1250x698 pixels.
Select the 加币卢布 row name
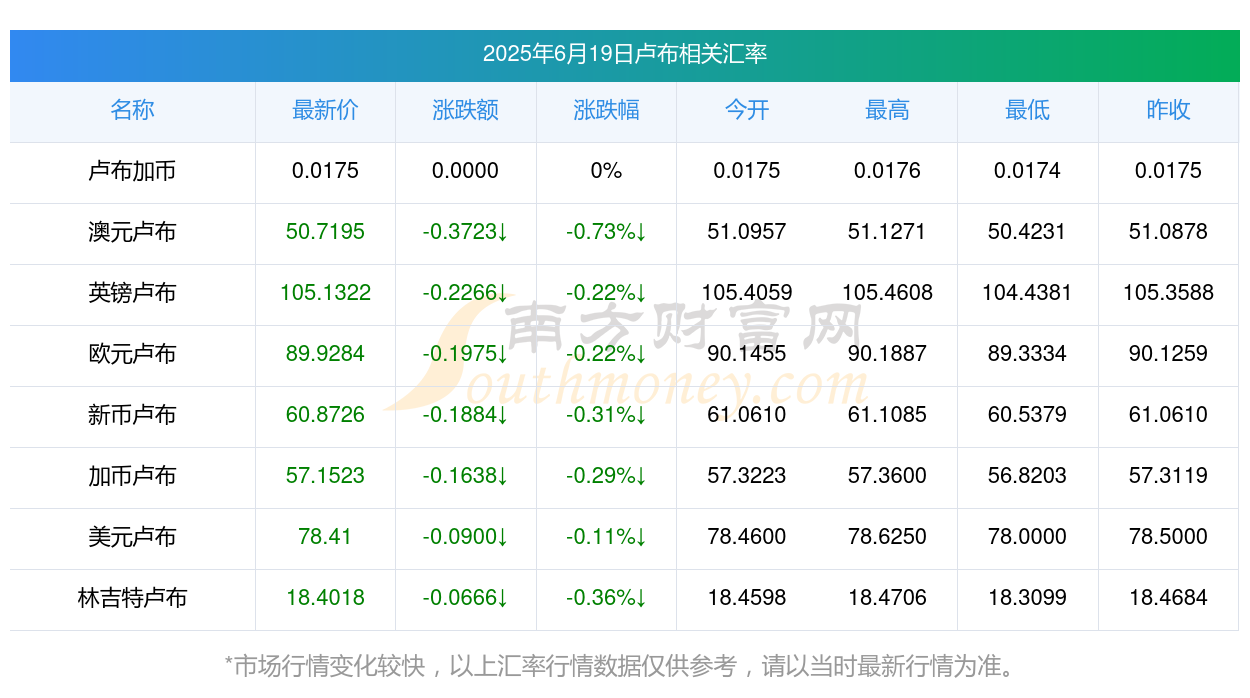(x=132, y=476)
